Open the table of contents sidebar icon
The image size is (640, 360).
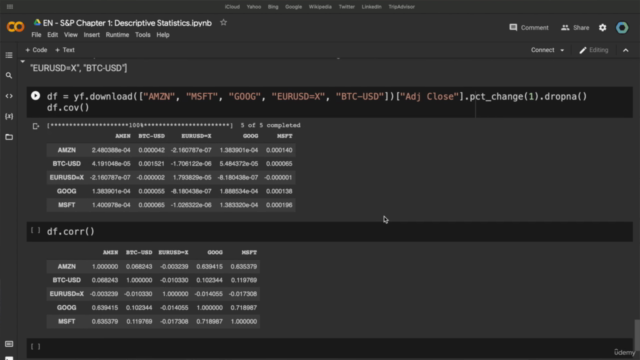click(9, 55)
